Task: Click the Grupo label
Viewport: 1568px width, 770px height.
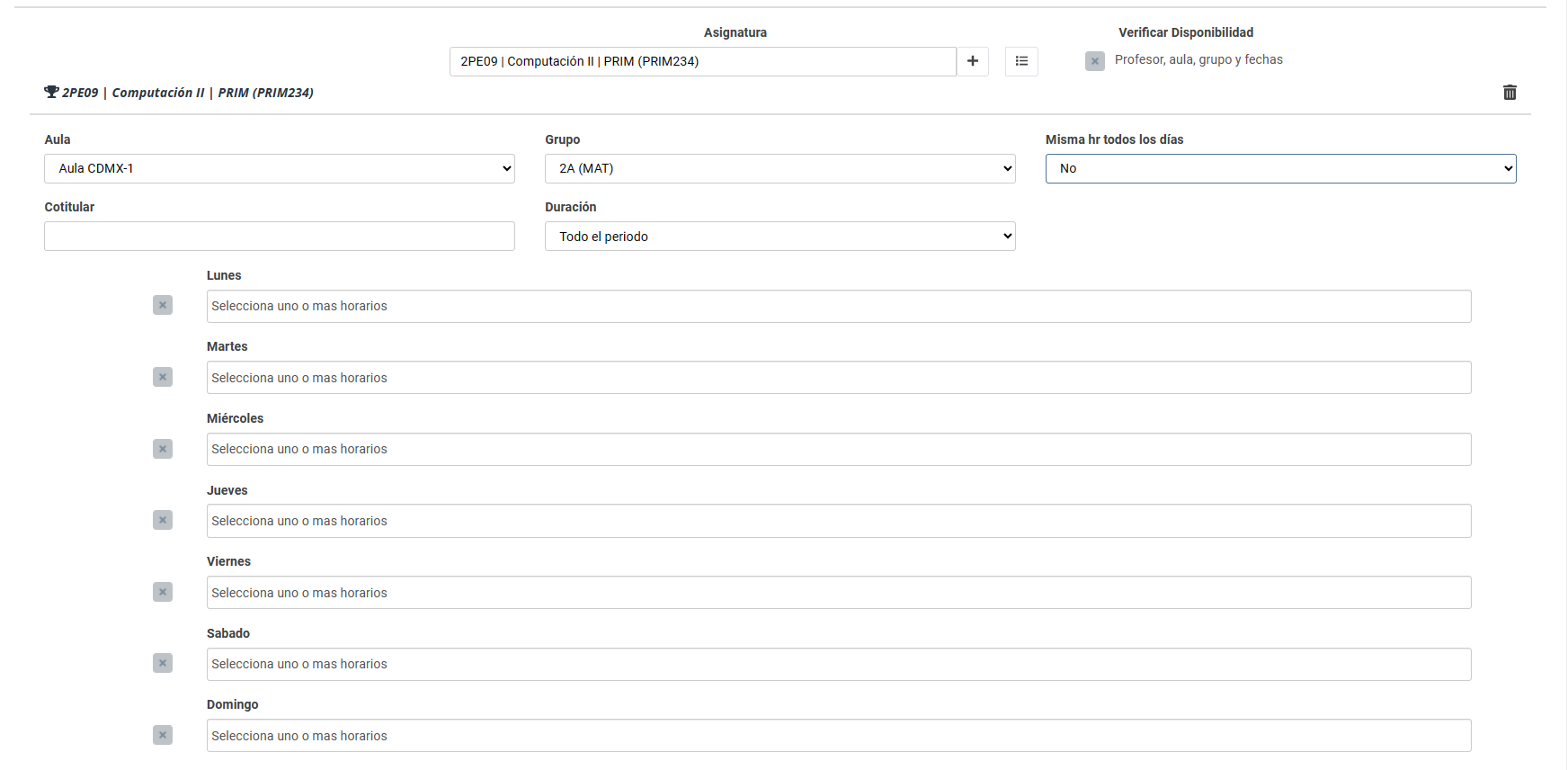Action: (563, 139)
